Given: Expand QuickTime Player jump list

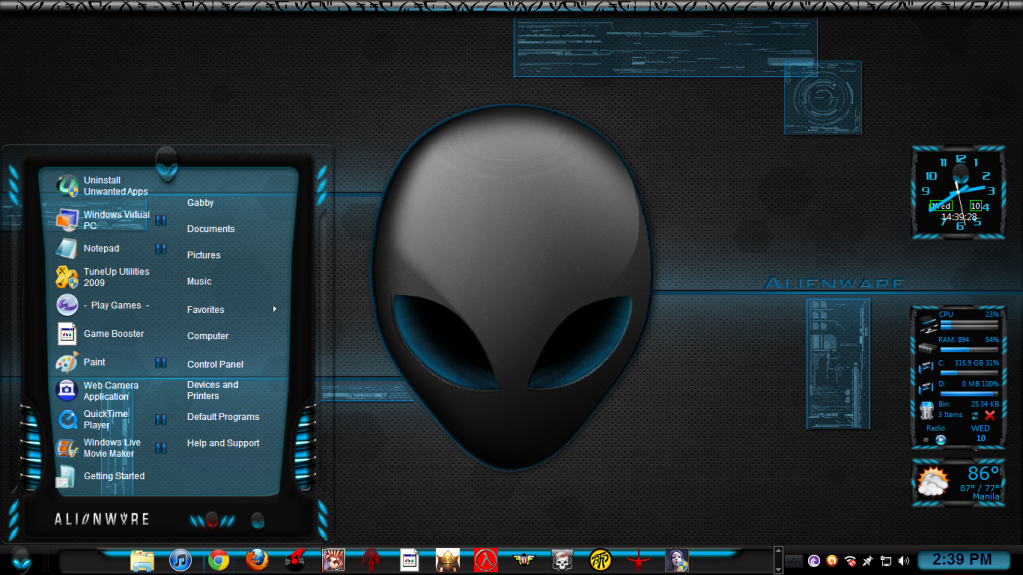Looking at the screenshot, I should pyautogui.click(x=160, y=419).
